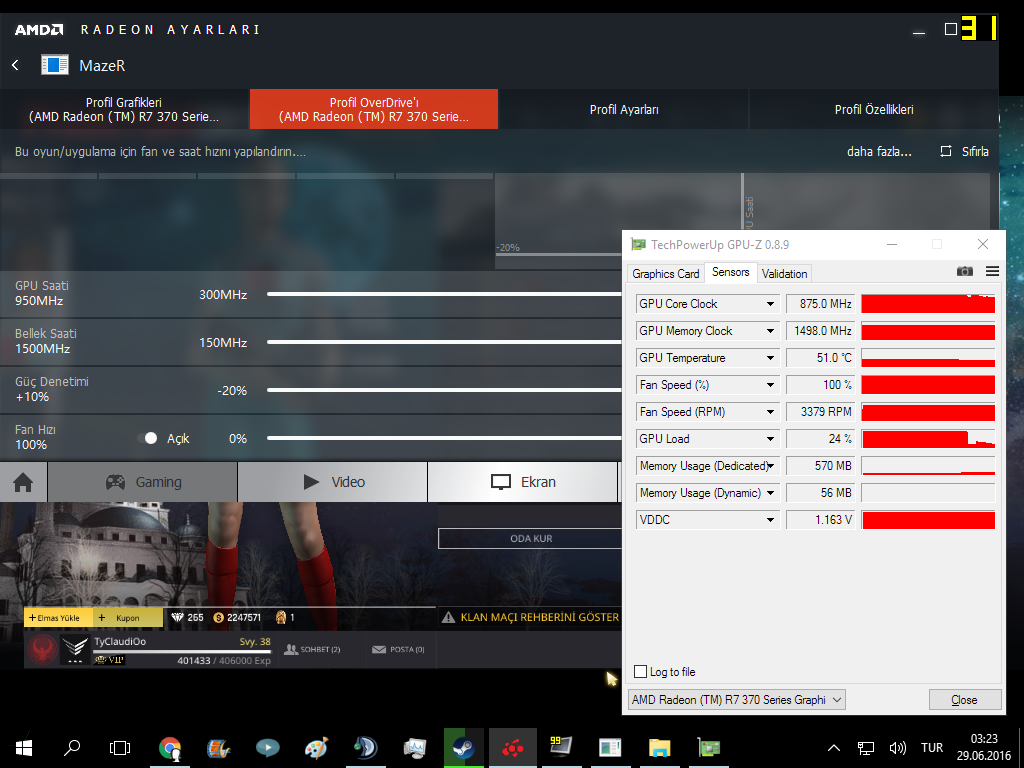Open taskbar clock and date

click(x=984, y=748)
